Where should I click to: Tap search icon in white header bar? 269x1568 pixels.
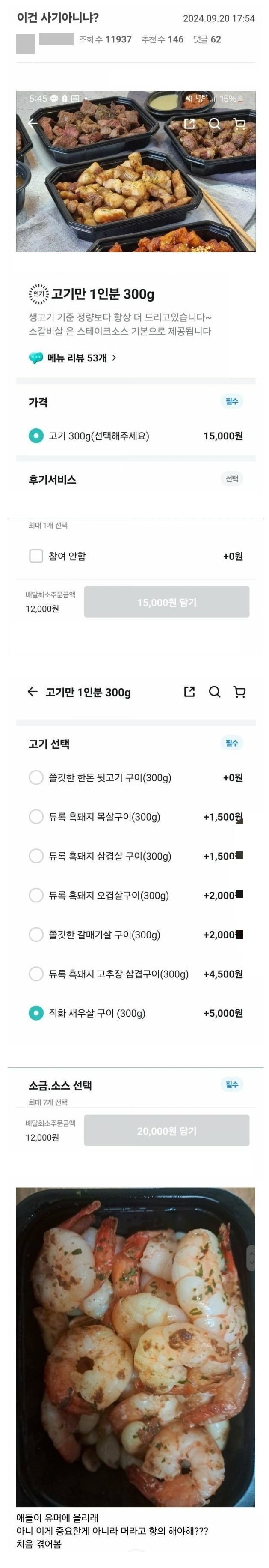click(214, 691)
